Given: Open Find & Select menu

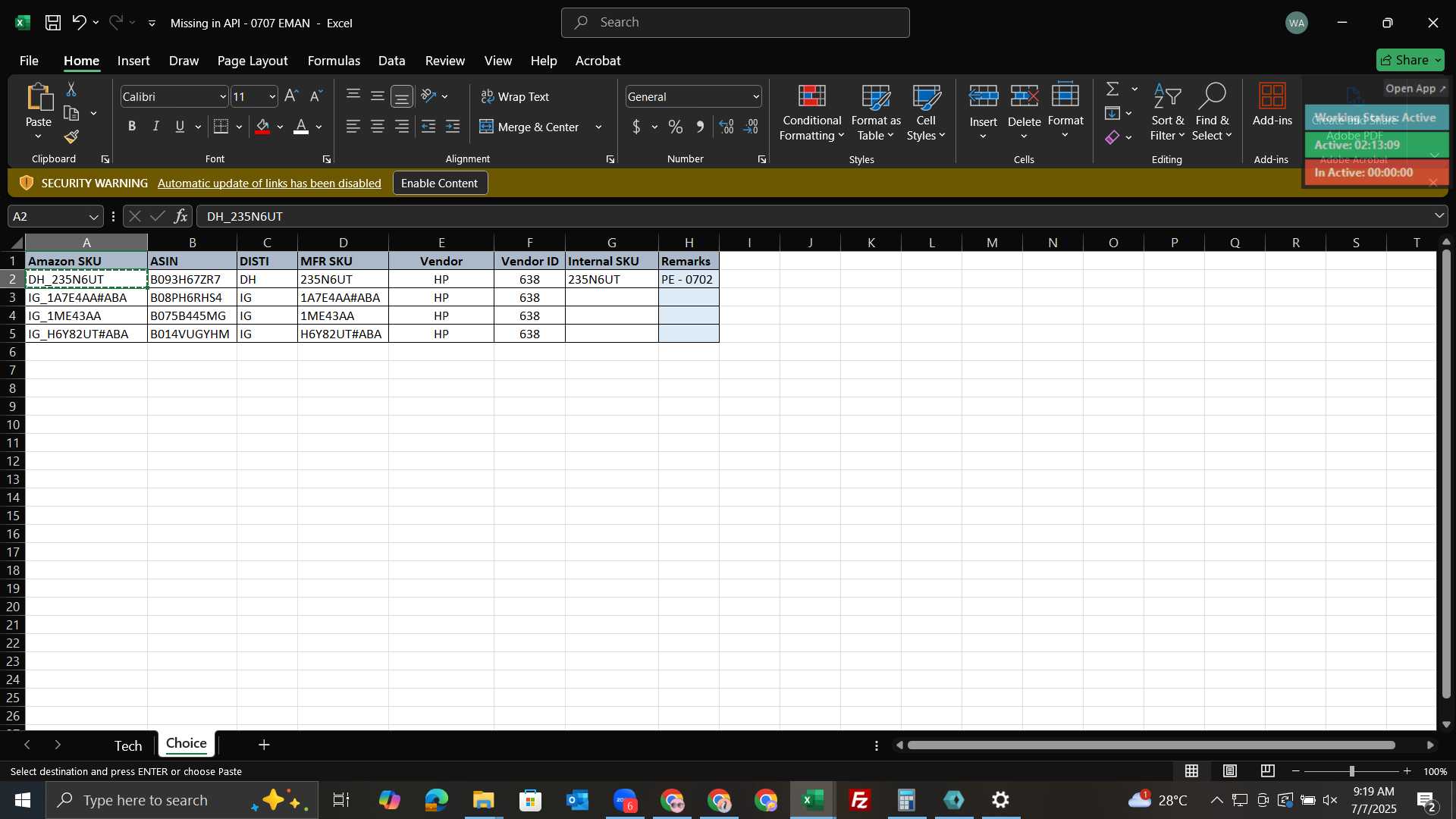Looking at the screenshot, I should pyautogui.click(x=1212, y=114).
